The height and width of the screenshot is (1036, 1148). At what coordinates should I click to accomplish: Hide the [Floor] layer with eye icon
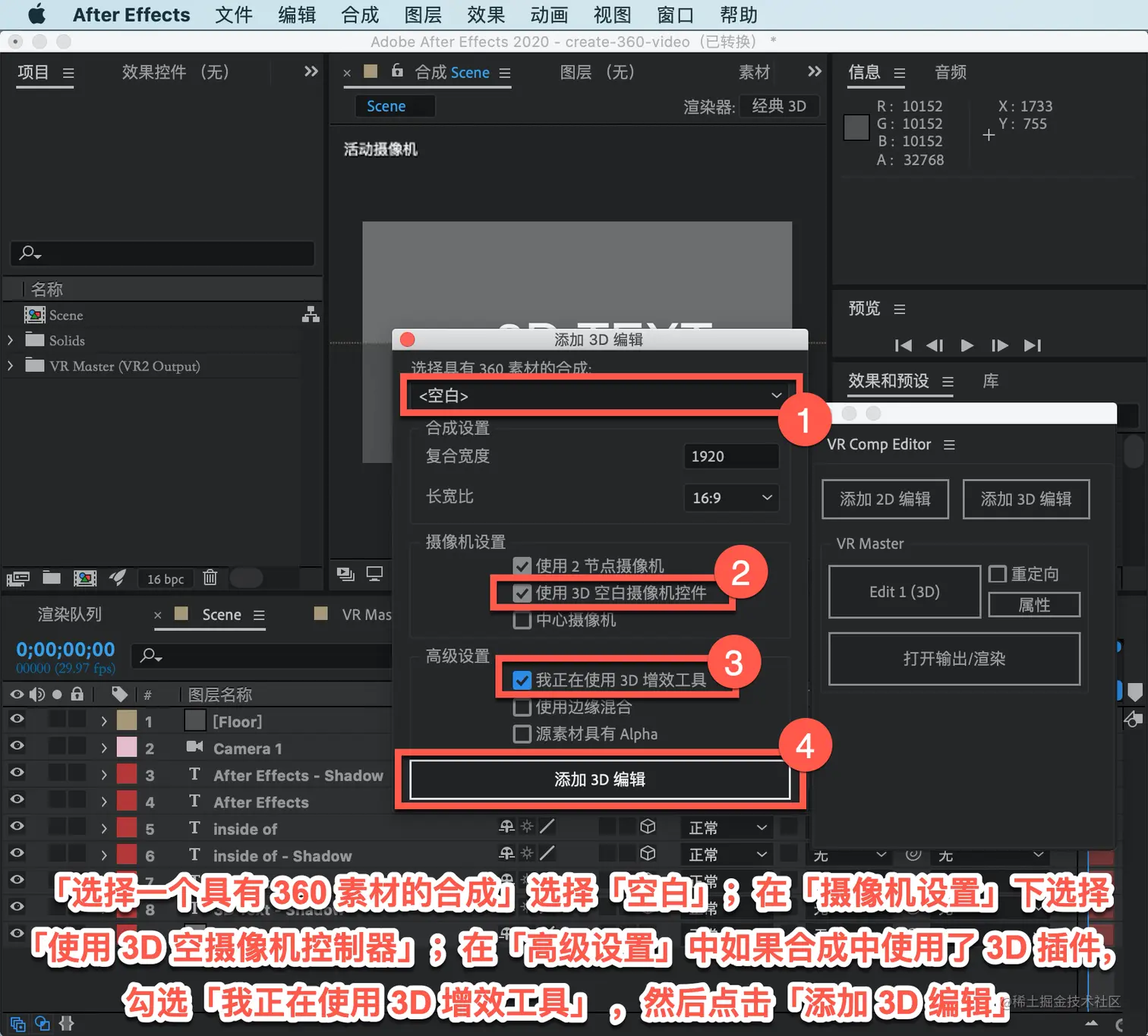coord(17,719)
